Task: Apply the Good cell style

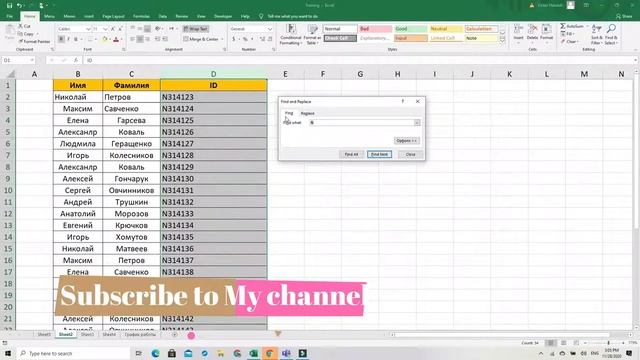Action: point(411,29)
